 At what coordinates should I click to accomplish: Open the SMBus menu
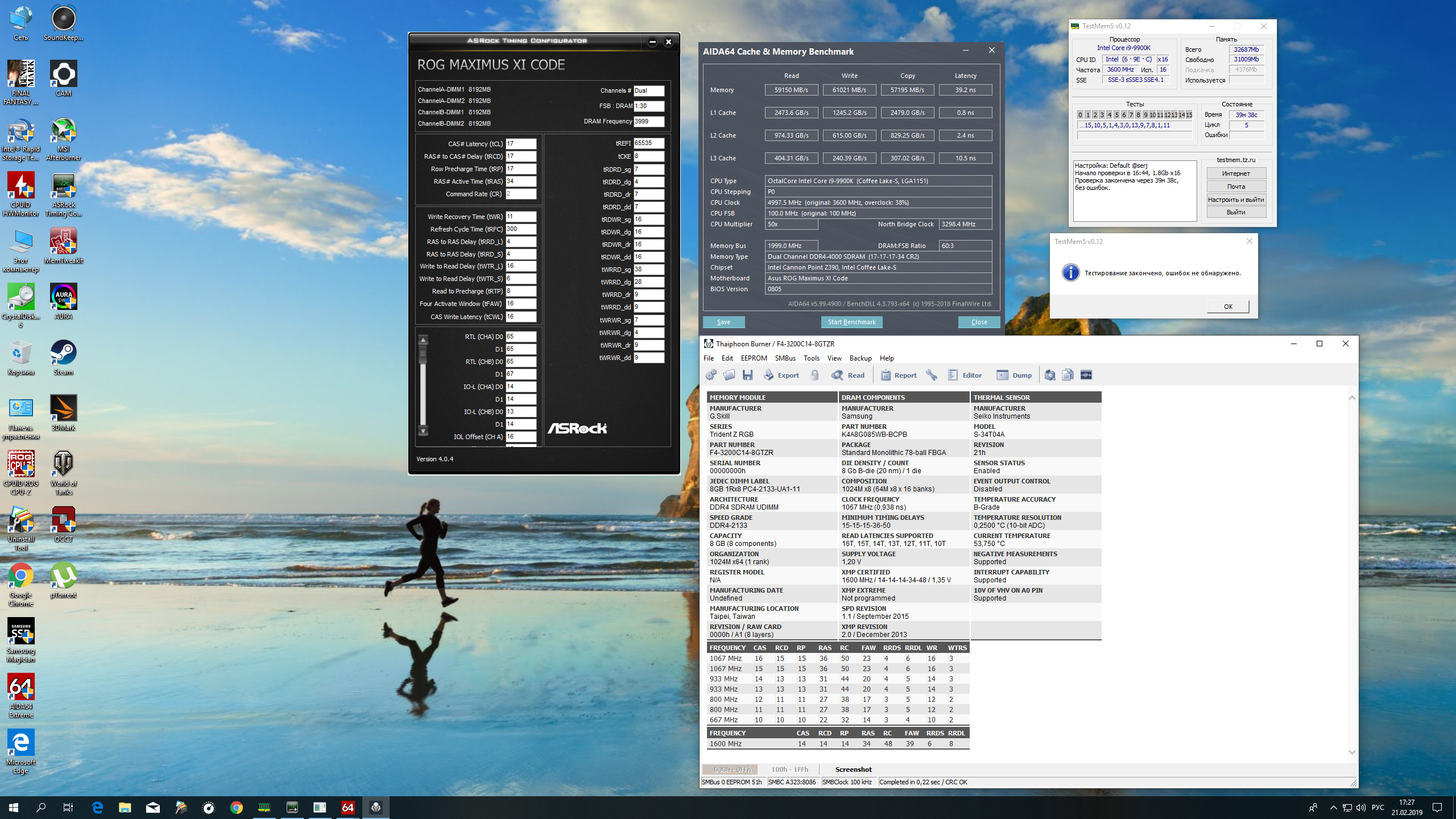click(x=785, y=358)
